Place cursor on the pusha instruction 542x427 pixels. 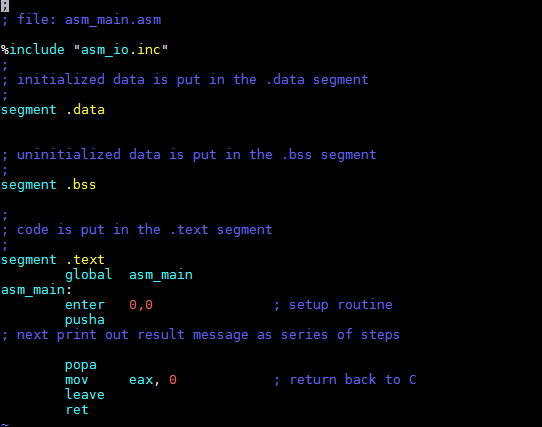85,320
